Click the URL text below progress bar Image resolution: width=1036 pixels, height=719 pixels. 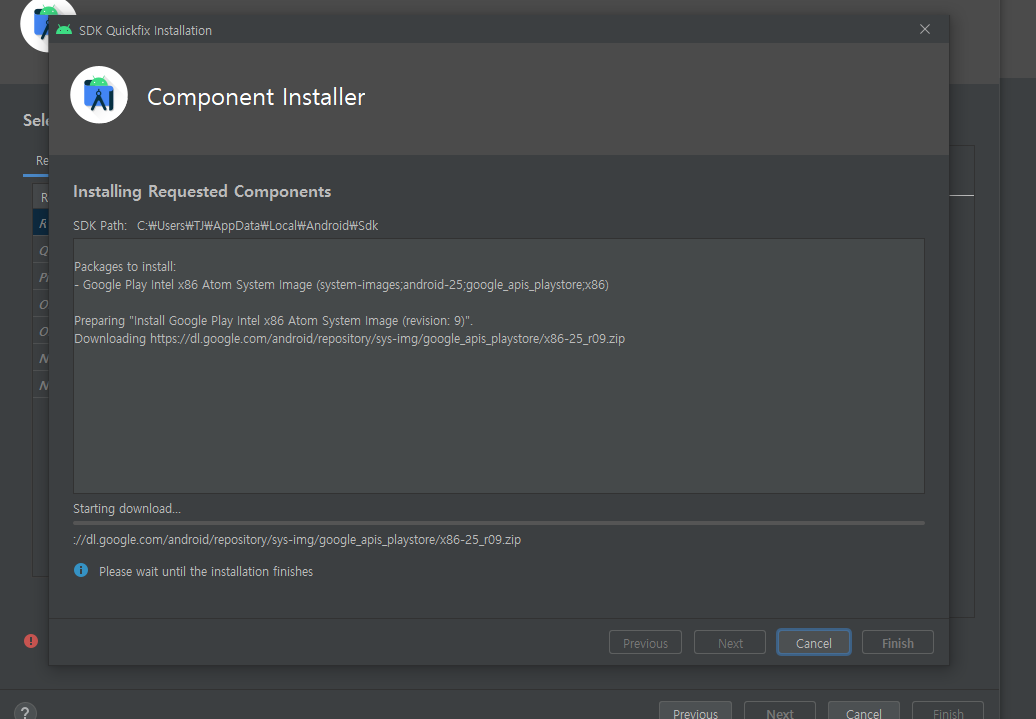point(297,539)
